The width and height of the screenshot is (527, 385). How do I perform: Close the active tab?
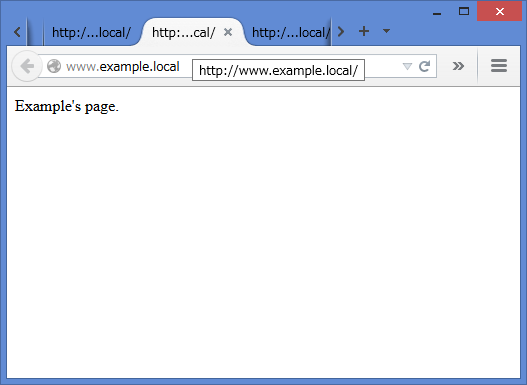click(x=228, y=32)
